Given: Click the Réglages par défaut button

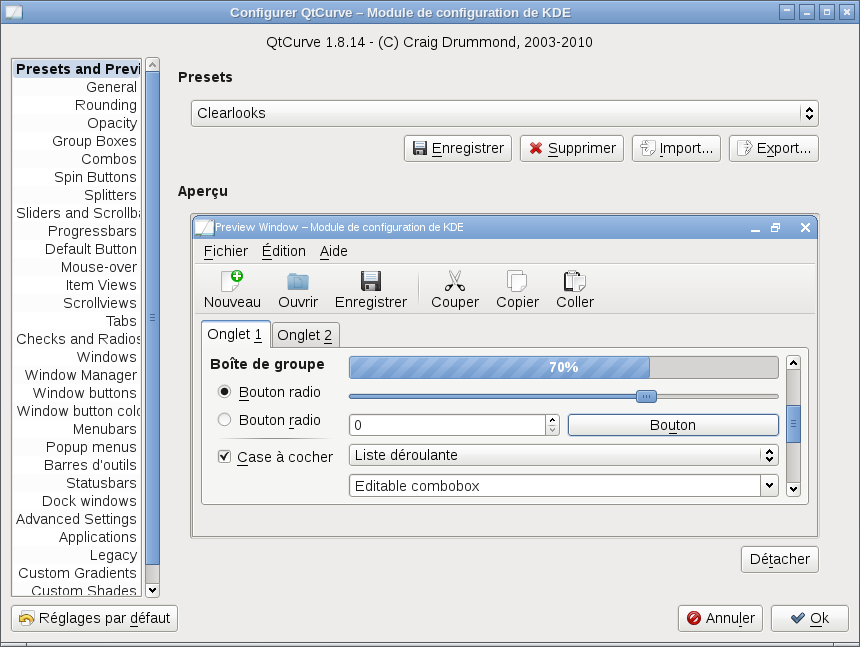Looking at the screenshot, I should pyautogui.click(x=94, y=618).
